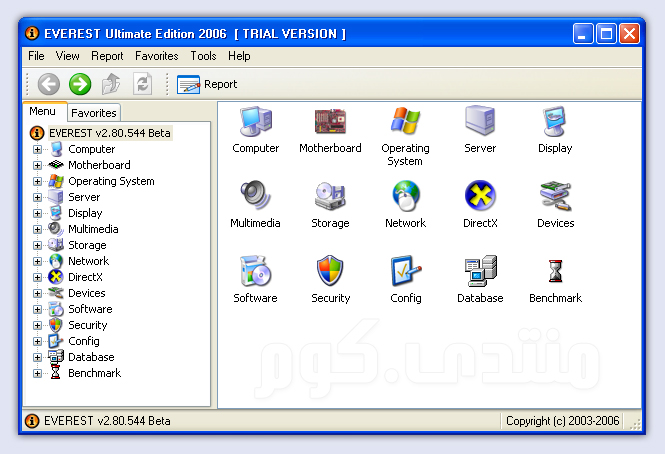Open the Database icon in main panel

480,273
